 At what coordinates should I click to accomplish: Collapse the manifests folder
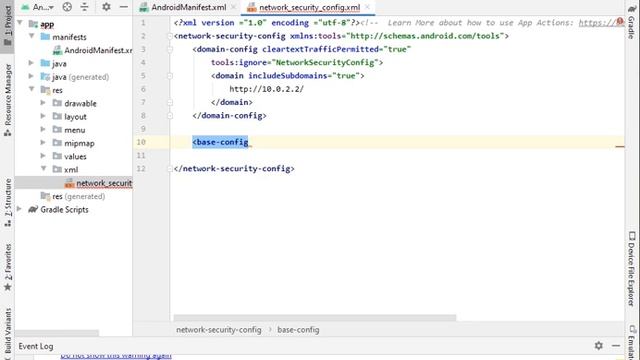tap(31, 36)
